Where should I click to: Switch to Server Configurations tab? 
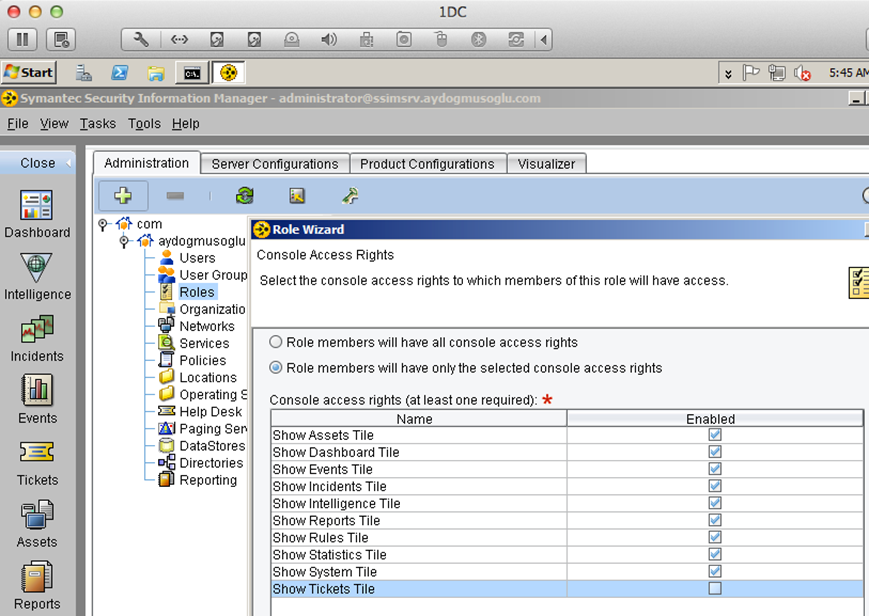tap(275, 164)
